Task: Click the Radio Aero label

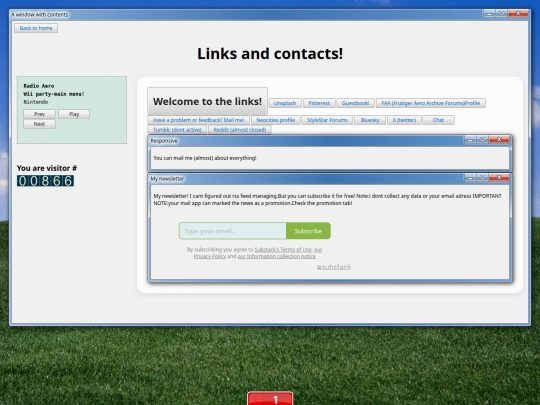Action: click(x=39, y=86)
